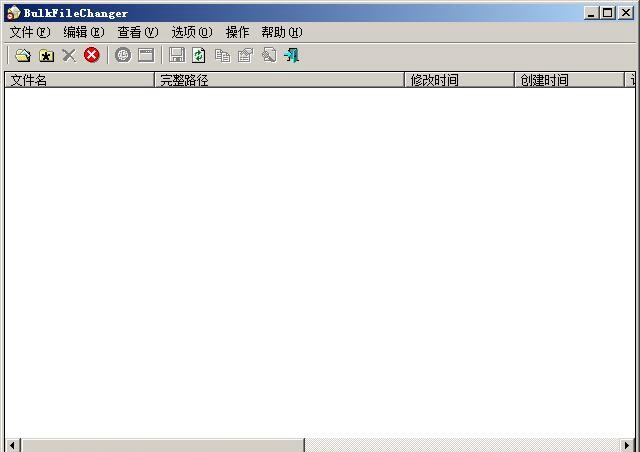The width and height of the screenshot is (640, 452).
Task: Click the green refresh icon
Action: tap(199, 55)
